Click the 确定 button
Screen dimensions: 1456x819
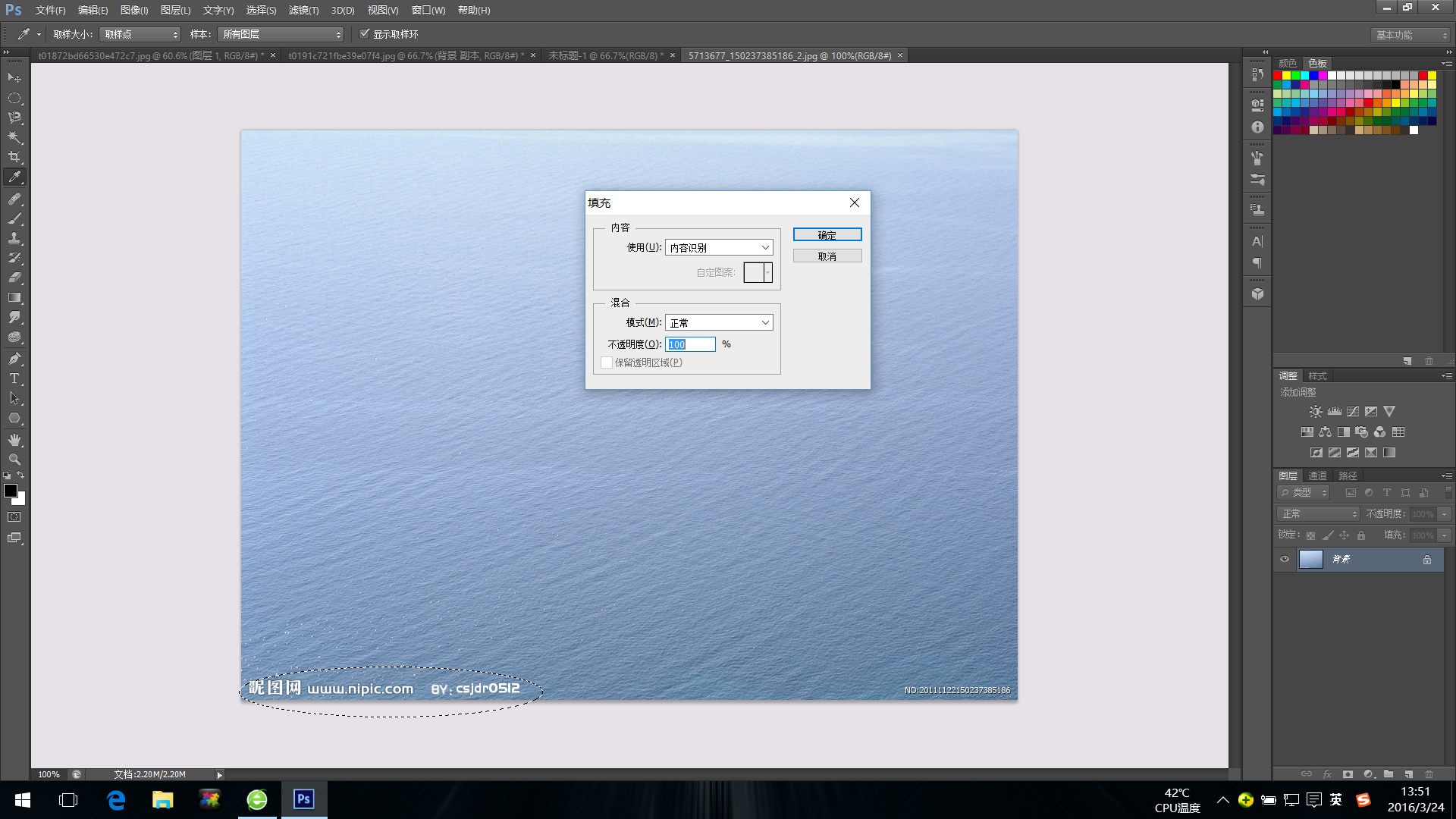[827, 235]
